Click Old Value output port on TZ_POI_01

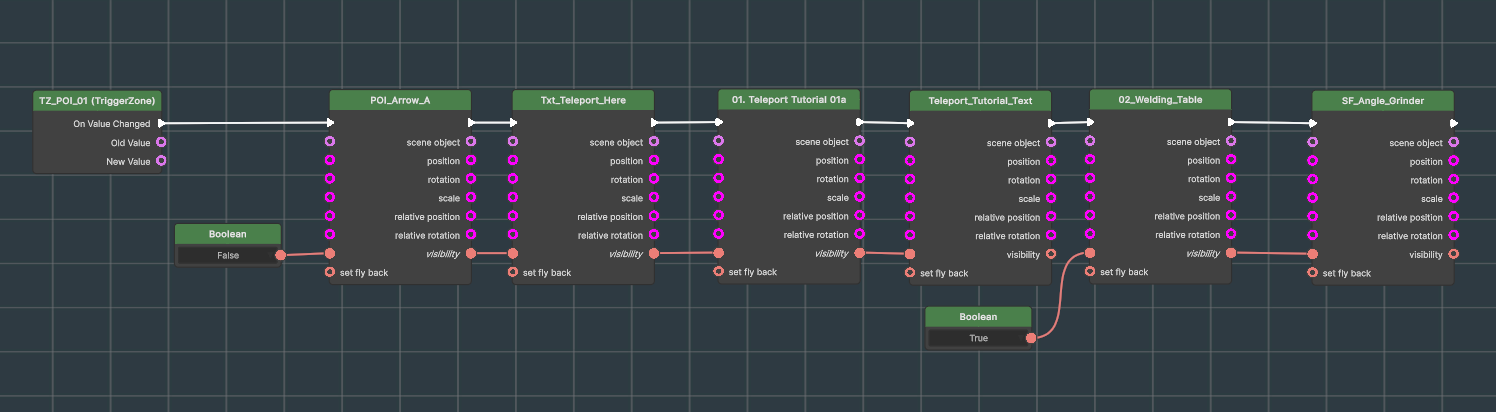point(161,142)
